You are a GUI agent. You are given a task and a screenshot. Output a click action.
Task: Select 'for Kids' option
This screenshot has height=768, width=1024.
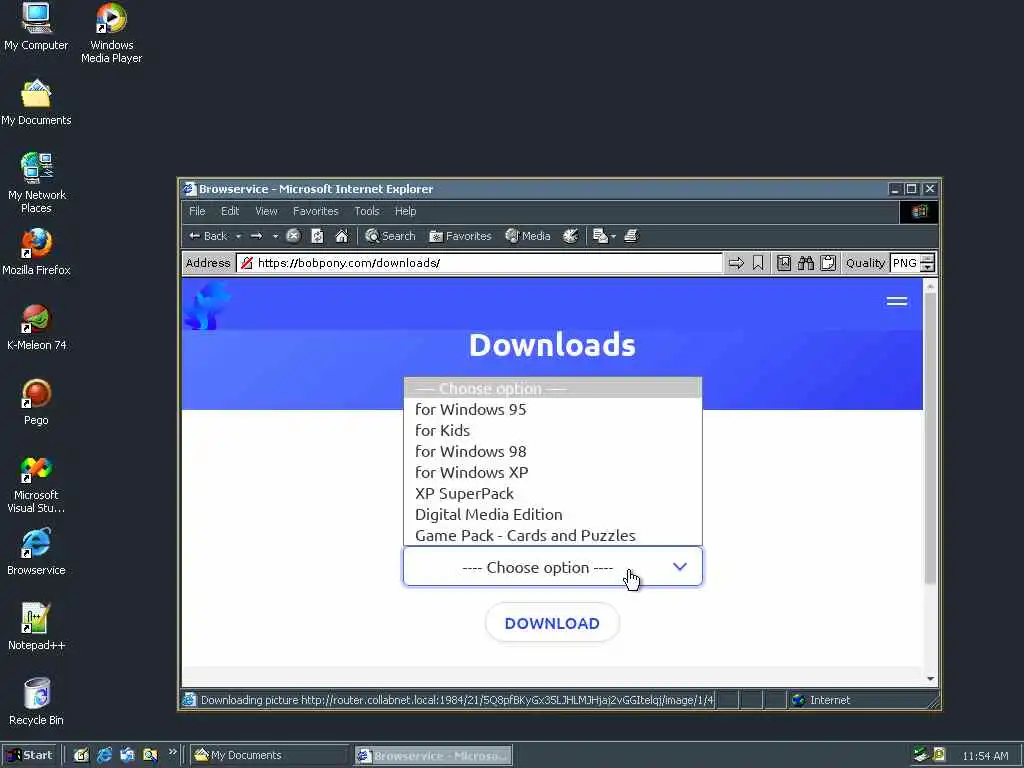point(553,430)
